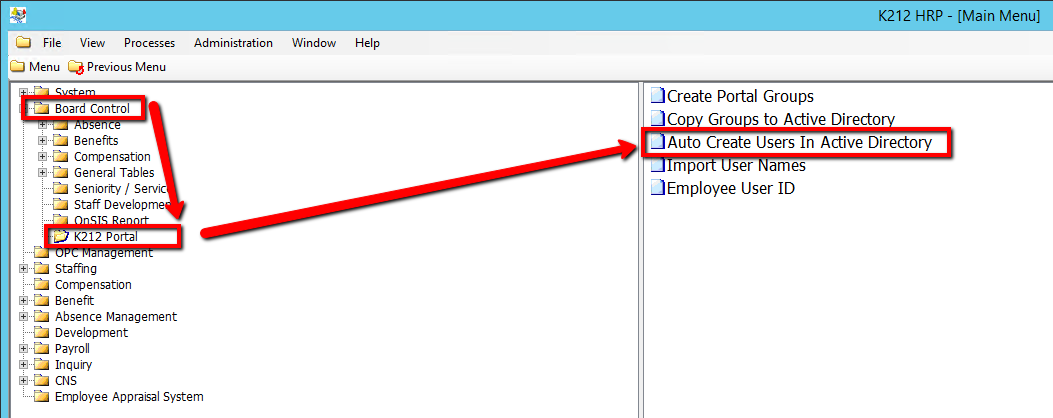Select Employee Appraisal System folder
The width and height of the screenshot is (1053, 418).
pyautogui.click(x=128, y=397)
